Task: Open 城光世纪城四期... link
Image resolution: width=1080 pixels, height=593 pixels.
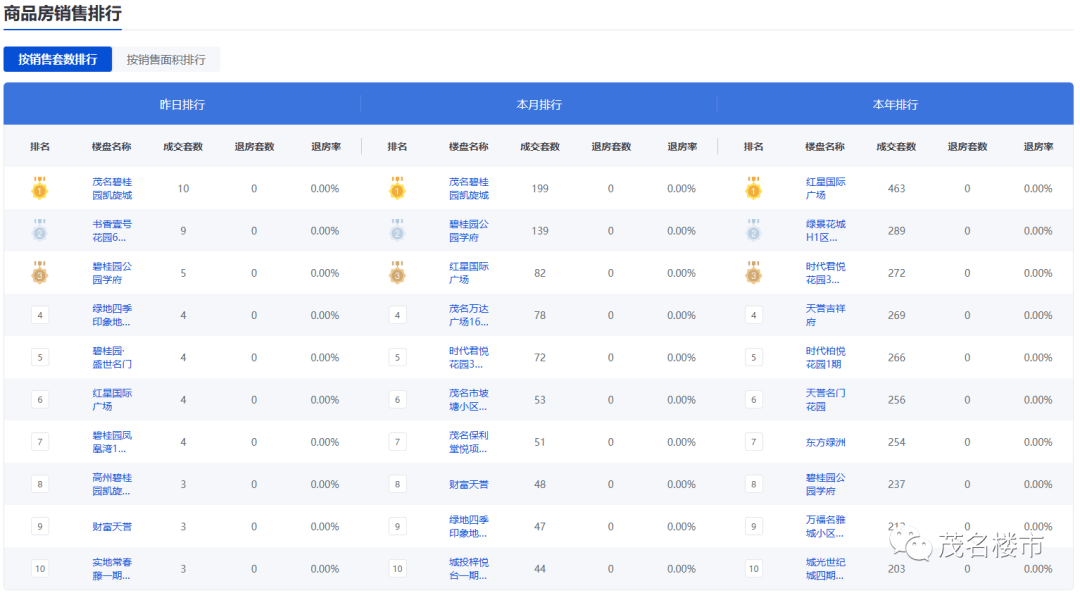Action: (x=825, y=569)
